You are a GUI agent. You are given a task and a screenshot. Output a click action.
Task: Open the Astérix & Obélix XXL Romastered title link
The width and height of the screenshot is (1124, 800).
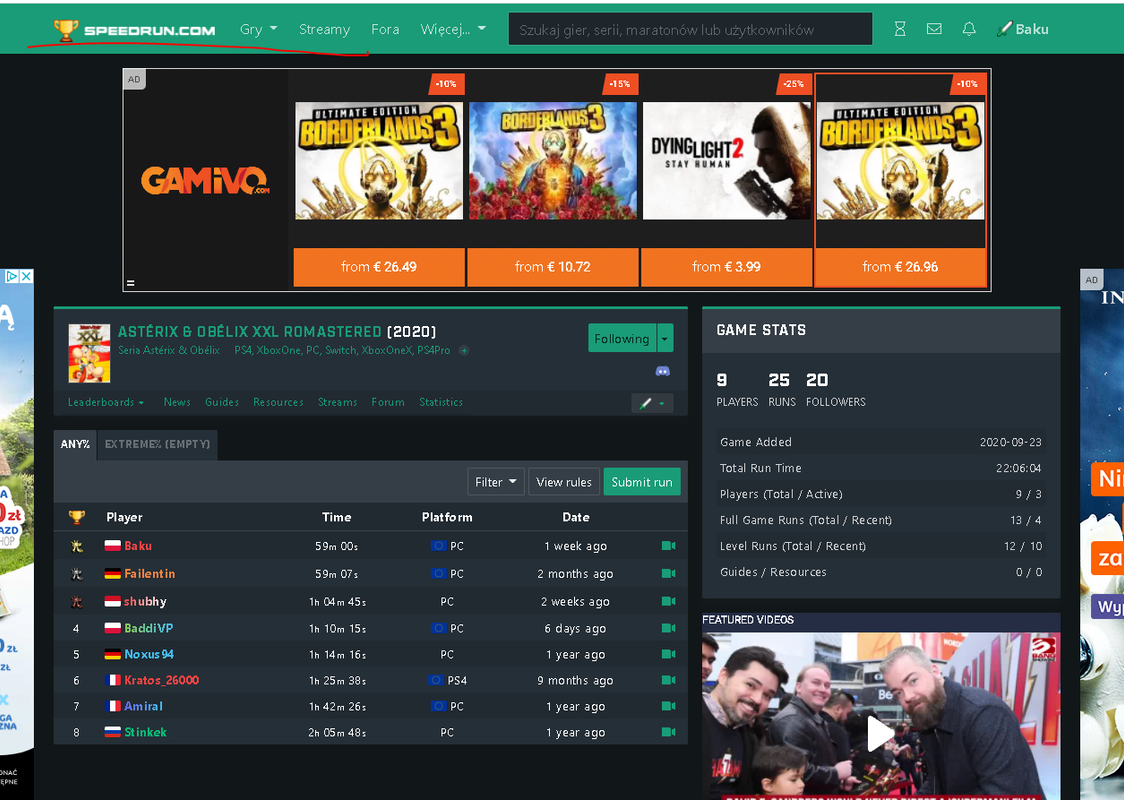249,332
